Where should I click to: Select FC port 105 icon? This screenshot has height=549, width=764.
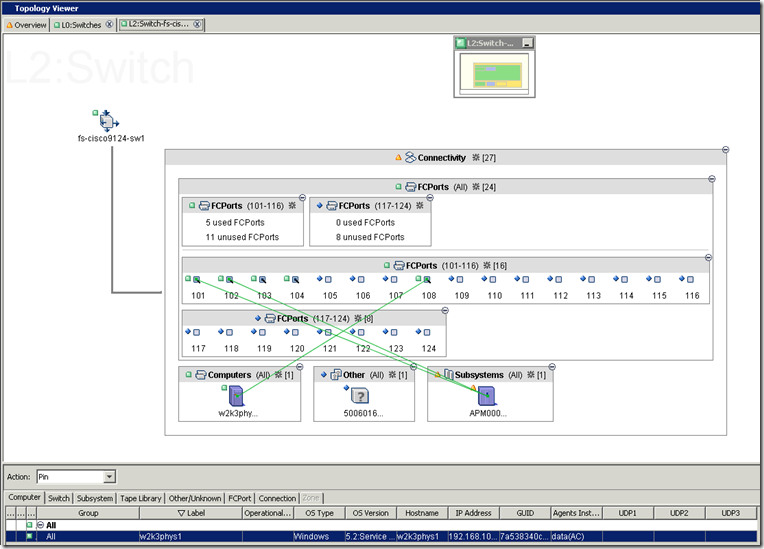point(328,280)
